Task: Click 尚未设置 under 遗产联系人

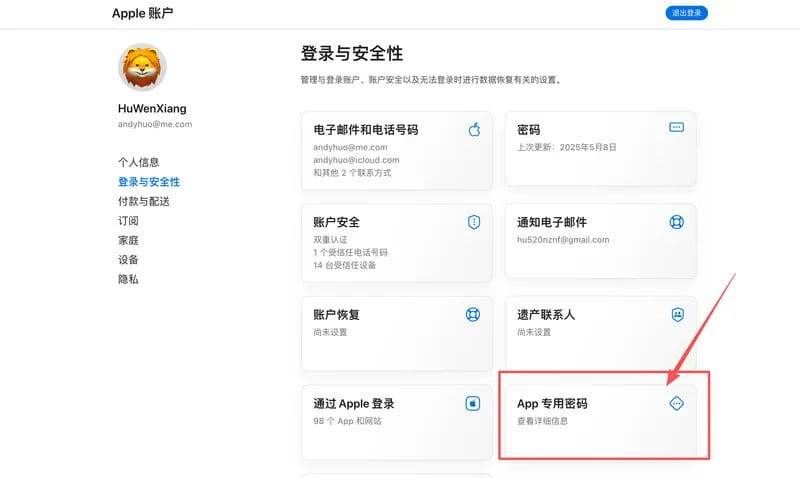Action: (534, 332)
